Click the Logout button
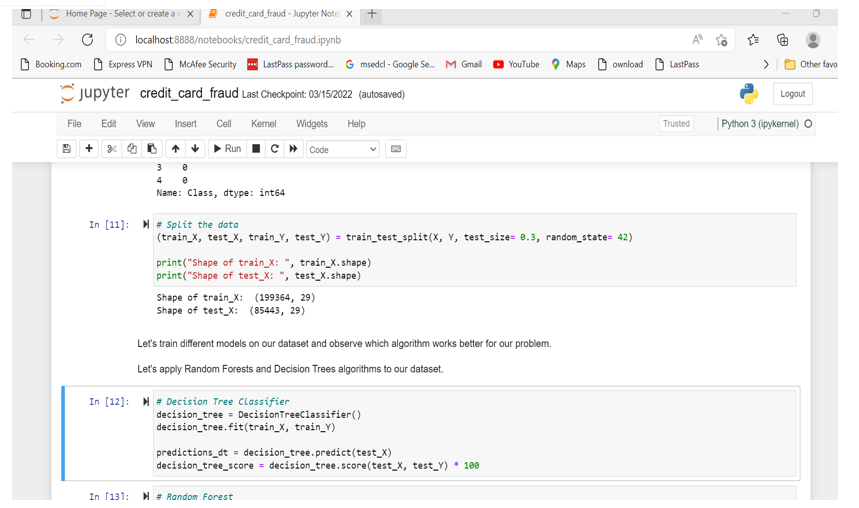 792,94
